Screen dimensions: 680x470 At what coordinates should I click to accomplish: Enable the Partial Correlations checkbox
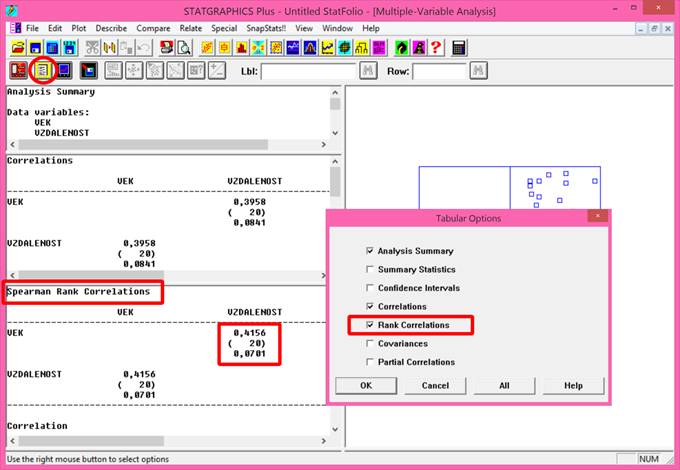369,362
